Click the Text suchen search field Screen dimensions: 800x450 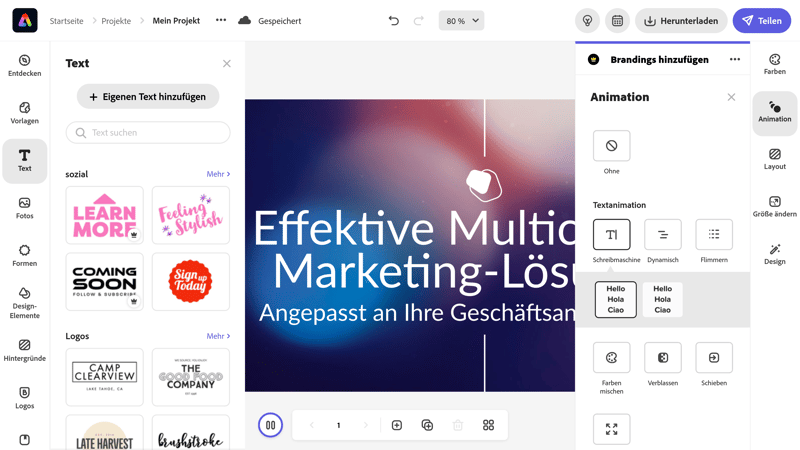pyautogui.click(x=148, y=133)
